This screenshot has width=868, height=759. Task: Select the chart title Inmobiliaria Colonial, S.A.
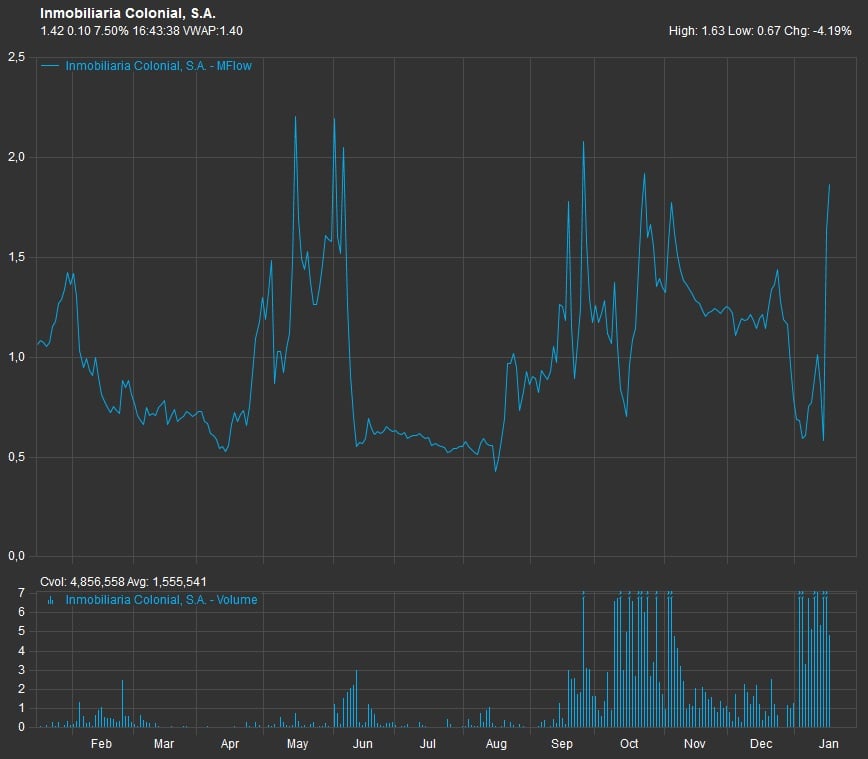pyautogui.click(x=128, y=14)
